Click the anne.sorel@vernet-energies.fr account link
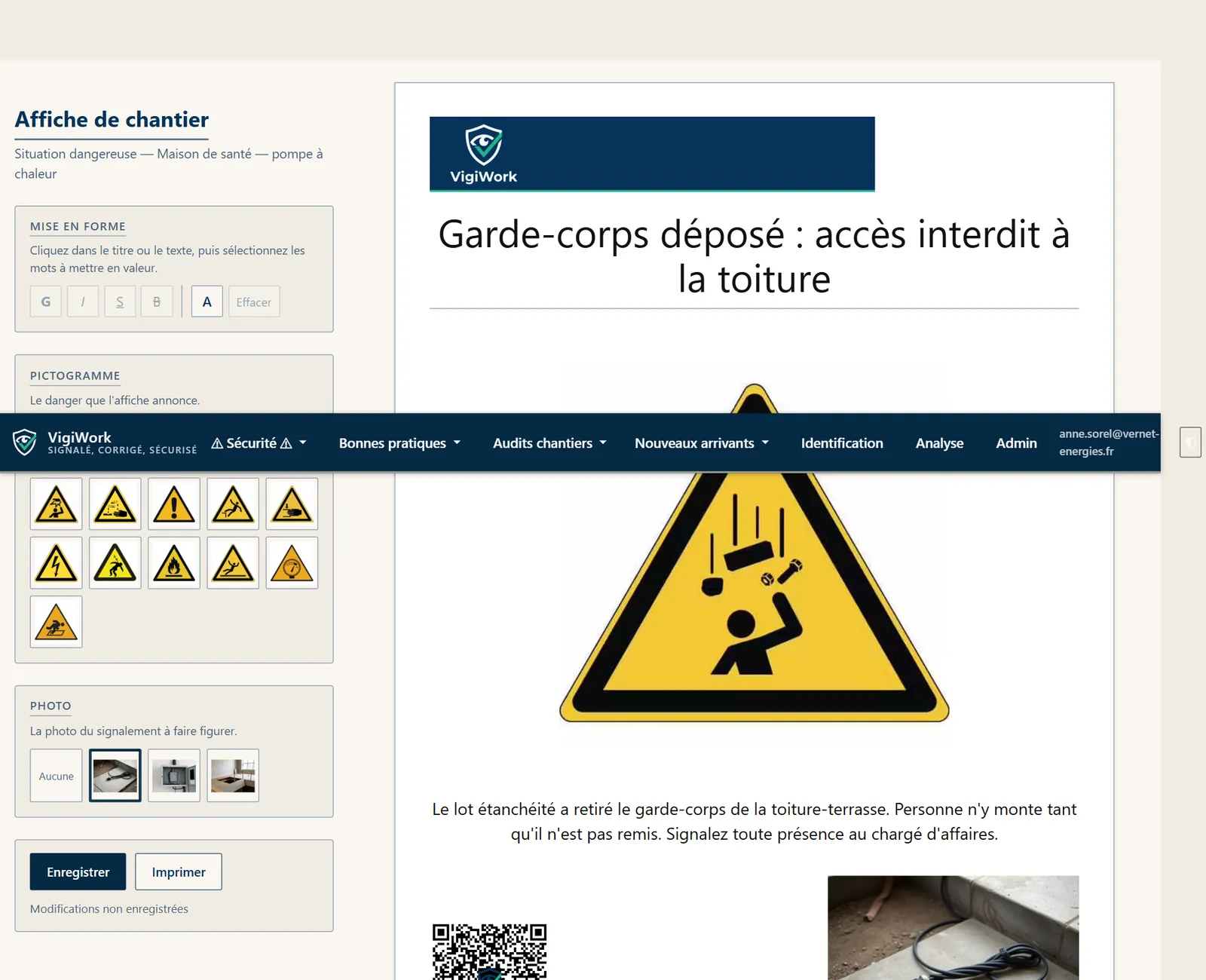This screenshot has width=1206, height=980. pyautogui.click(x=1109, y=443)
